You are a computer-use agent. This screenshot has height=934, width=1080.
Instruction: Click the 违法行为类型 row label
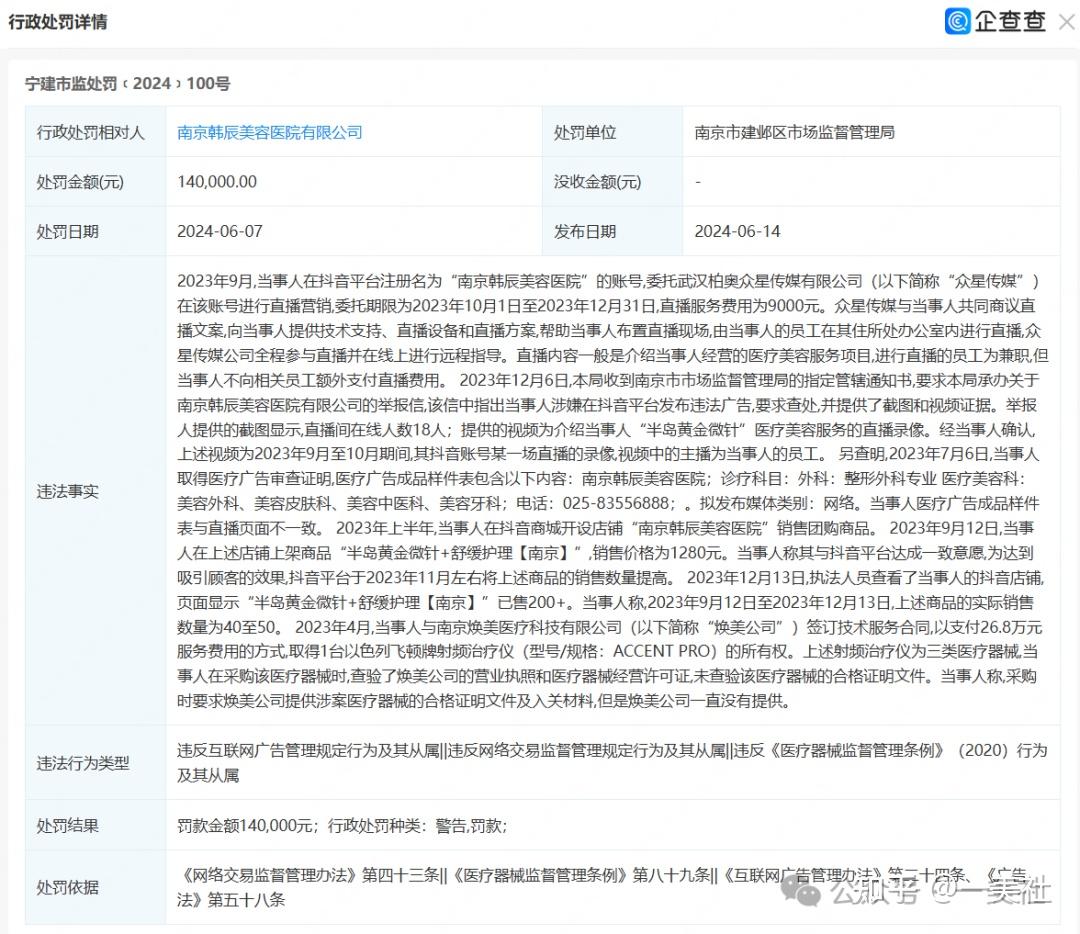coord(83,763)
